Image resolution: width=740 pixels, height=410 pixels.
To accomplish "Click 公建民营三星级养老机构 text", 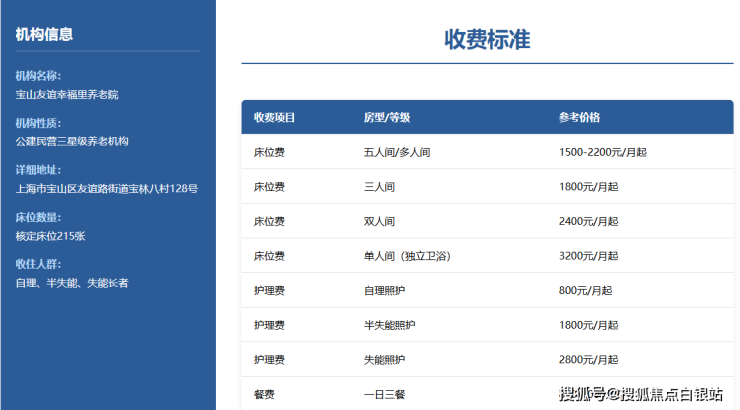I will 72,142.
